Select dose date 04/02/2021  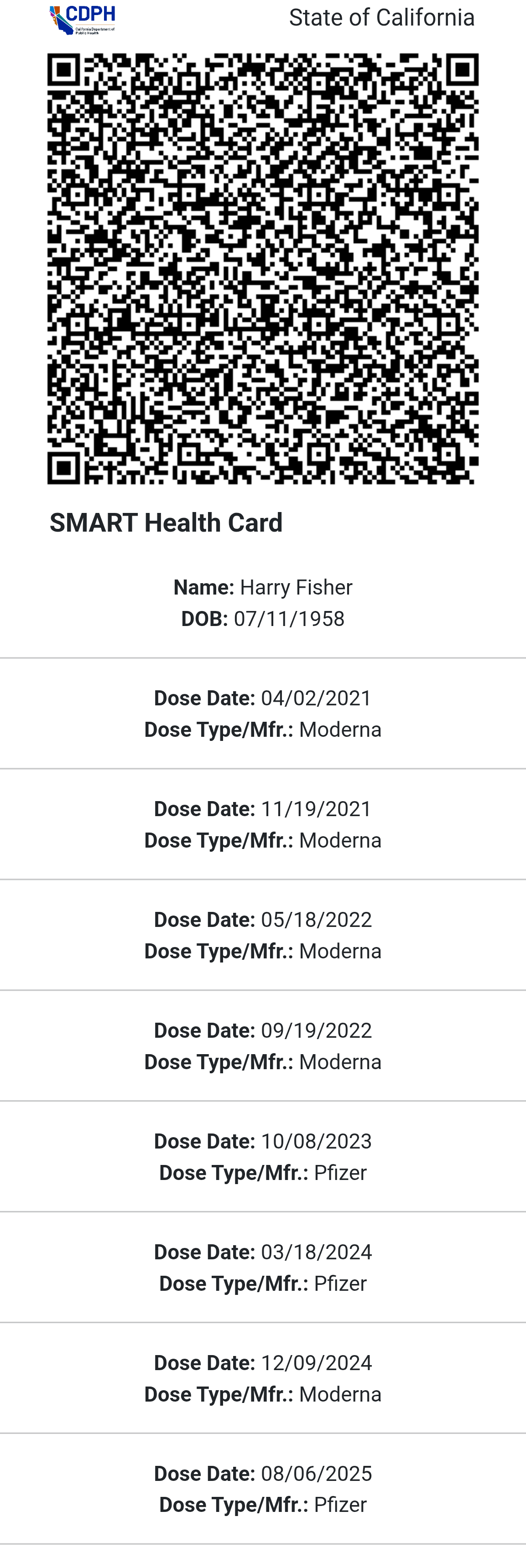point(316,698)
